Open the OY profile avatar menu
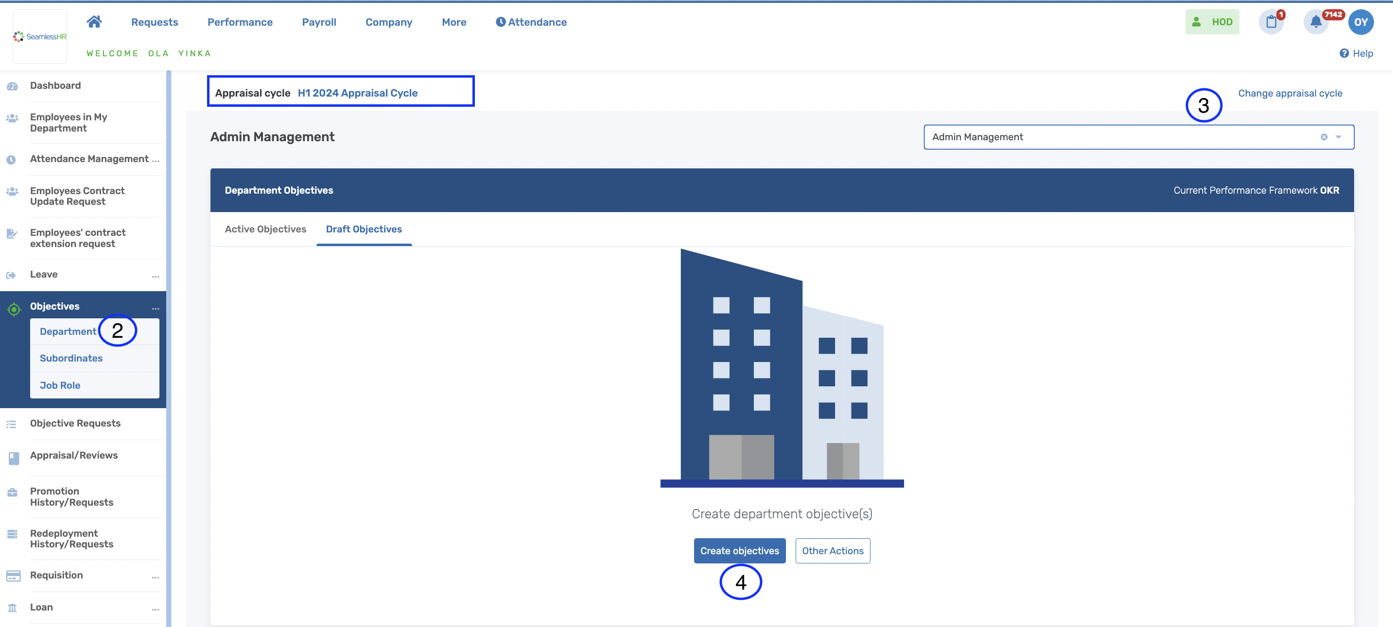This screenshot has height=627, width=1393. click(1361, 21)
